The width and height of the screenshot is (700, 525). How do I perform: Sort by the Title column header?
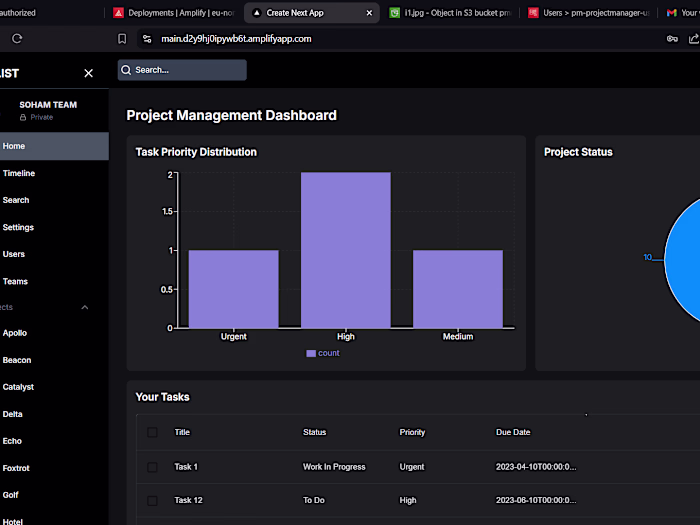click(x=182, y=432)
